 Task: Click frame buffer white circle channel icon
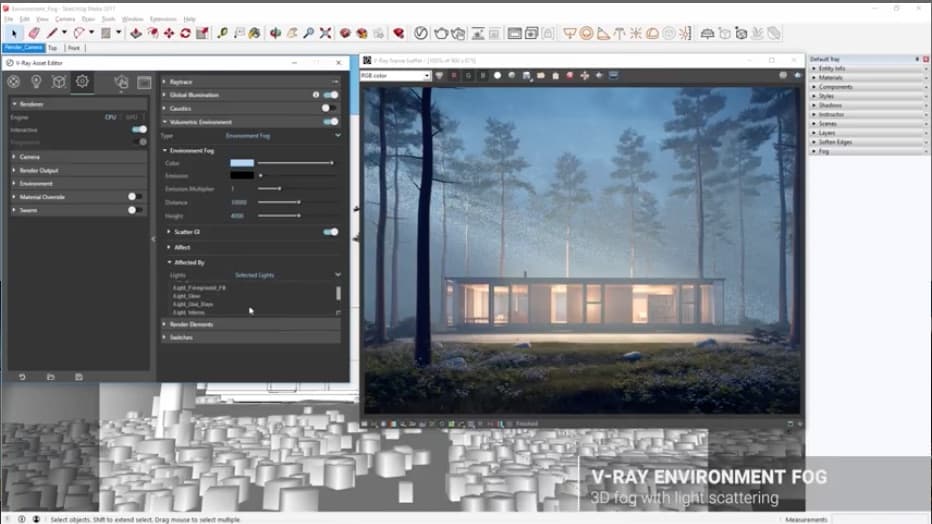(498, 75)
